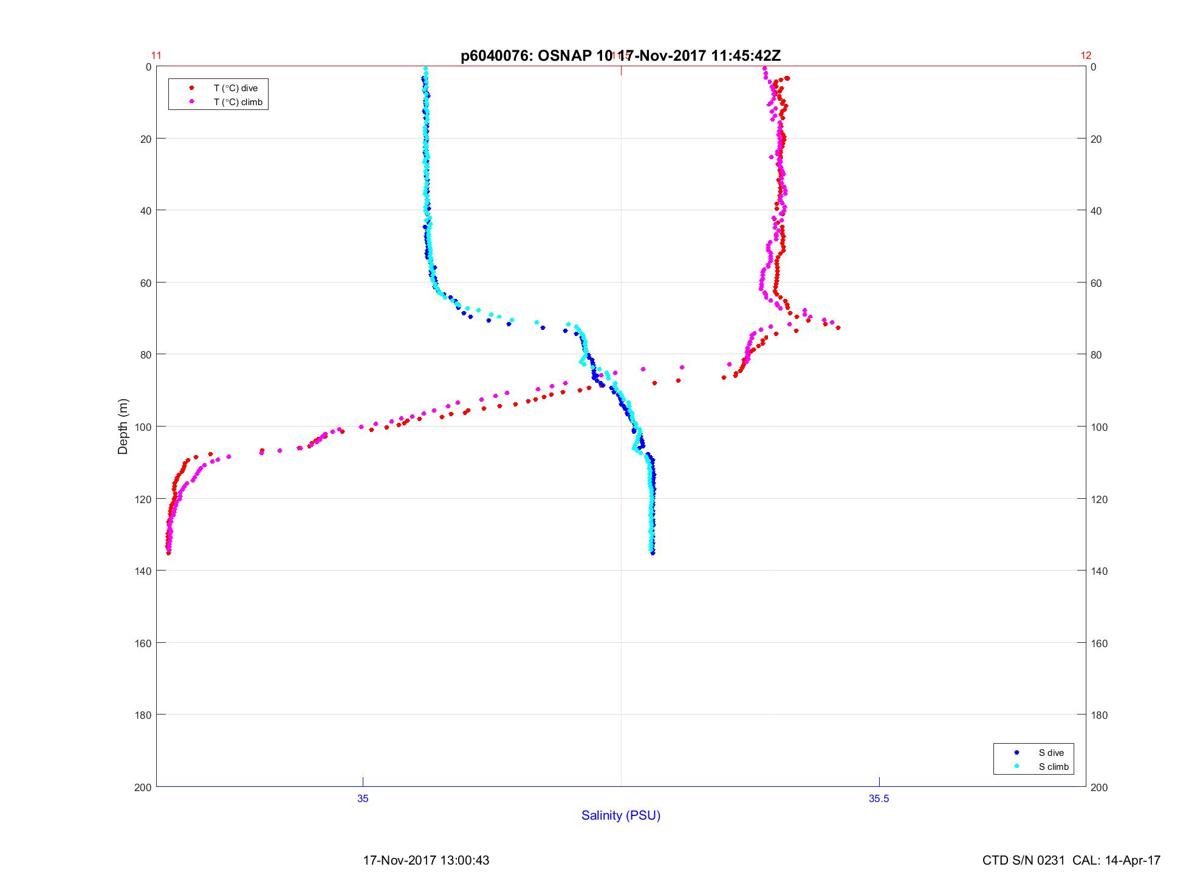This screenshot has width=1200, height=885.
Task: Click right depth axis tick label 180
Action: [x=1100, y=715]
